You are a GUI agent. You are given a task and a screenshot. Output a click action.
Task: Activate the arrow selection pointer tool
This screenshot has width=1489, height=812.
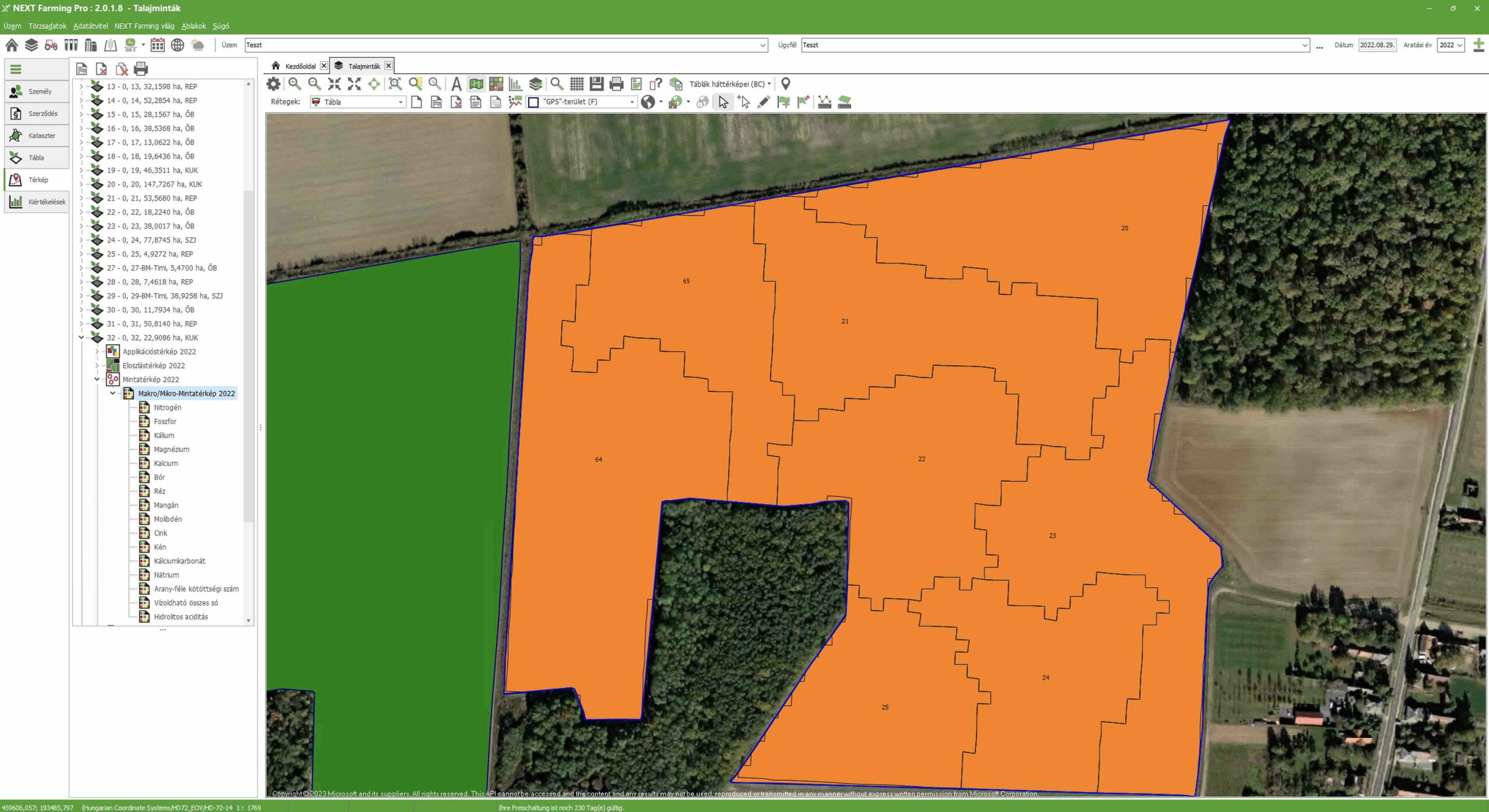click(x=723, y=102)
